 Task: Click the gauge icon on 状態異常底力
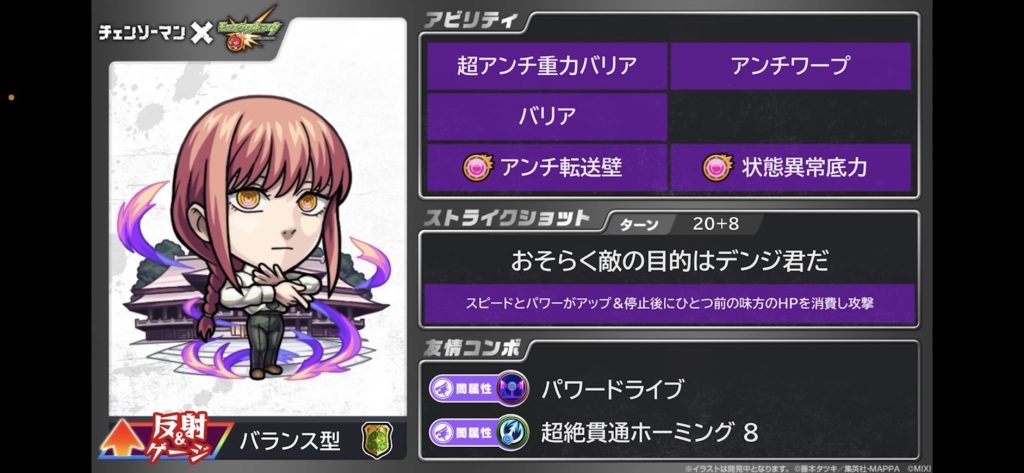click(718, 168)
